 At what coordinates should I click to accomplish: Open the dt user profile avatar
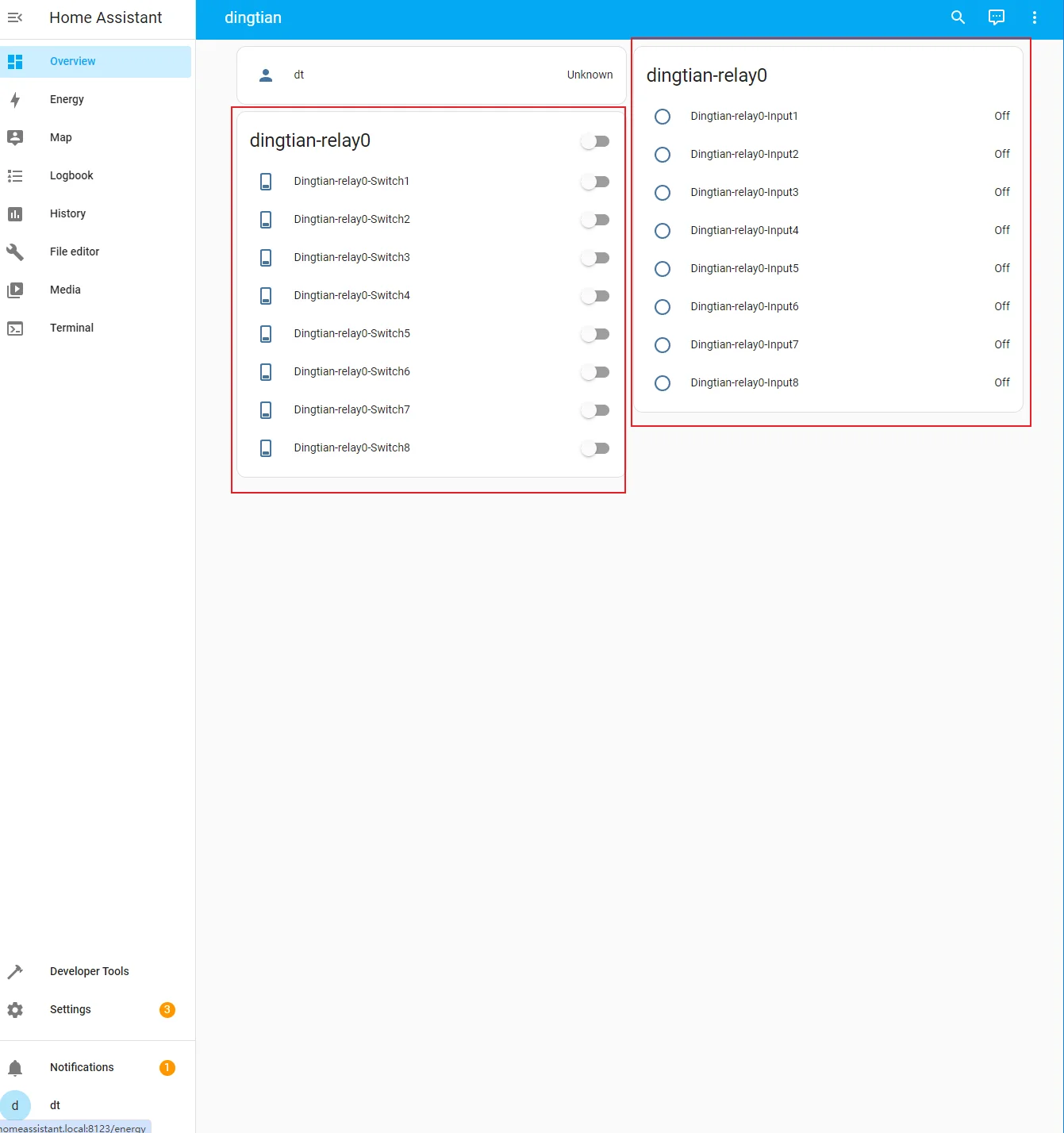click(15, 1105)
